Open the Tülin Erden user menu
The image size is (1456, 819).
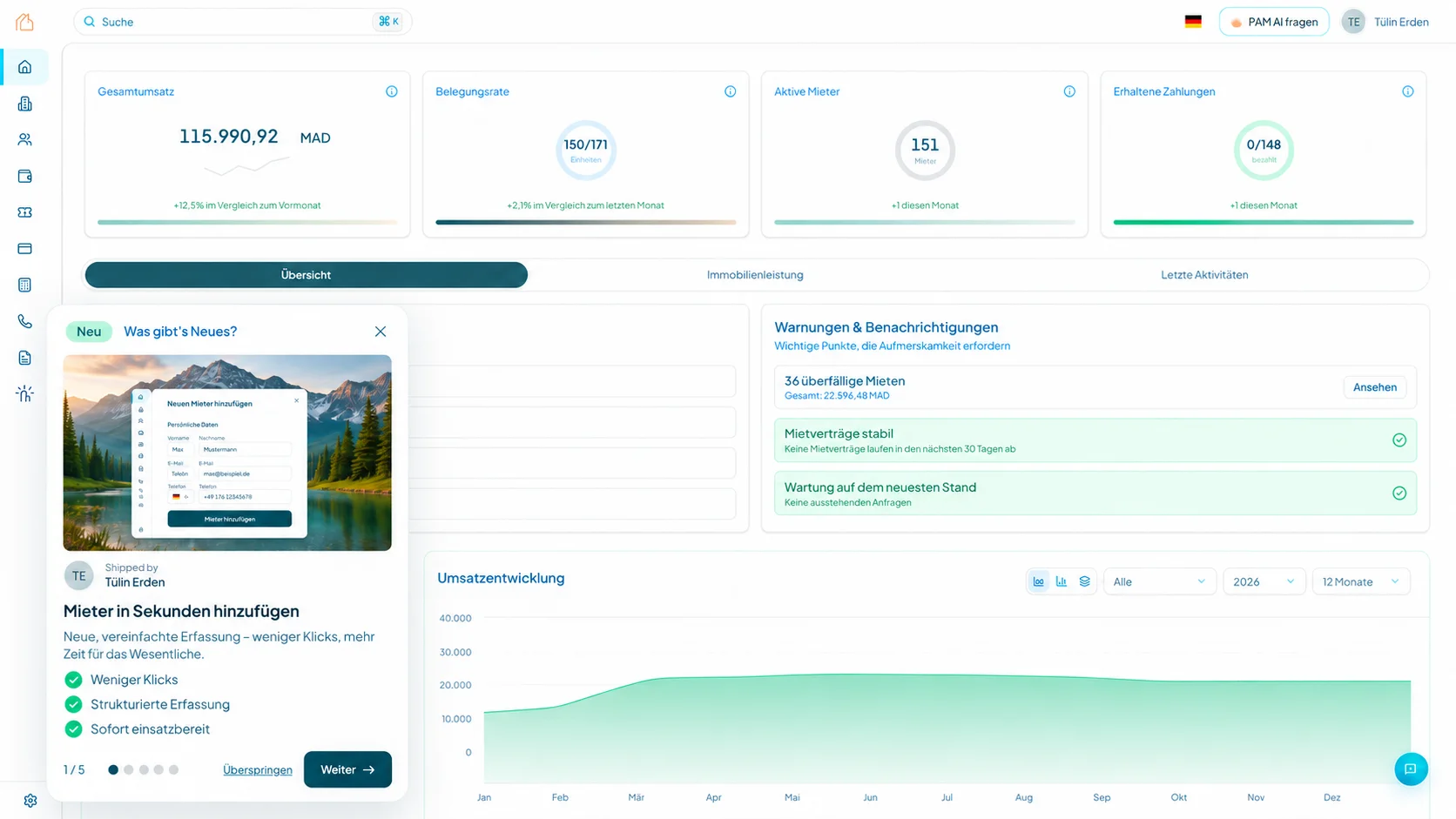point(1385,22)
